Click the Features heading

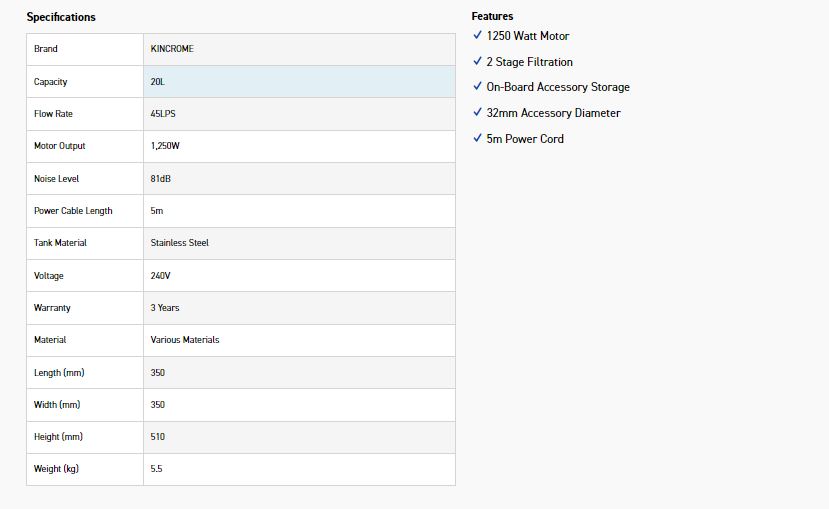click(x=492, y=16)
